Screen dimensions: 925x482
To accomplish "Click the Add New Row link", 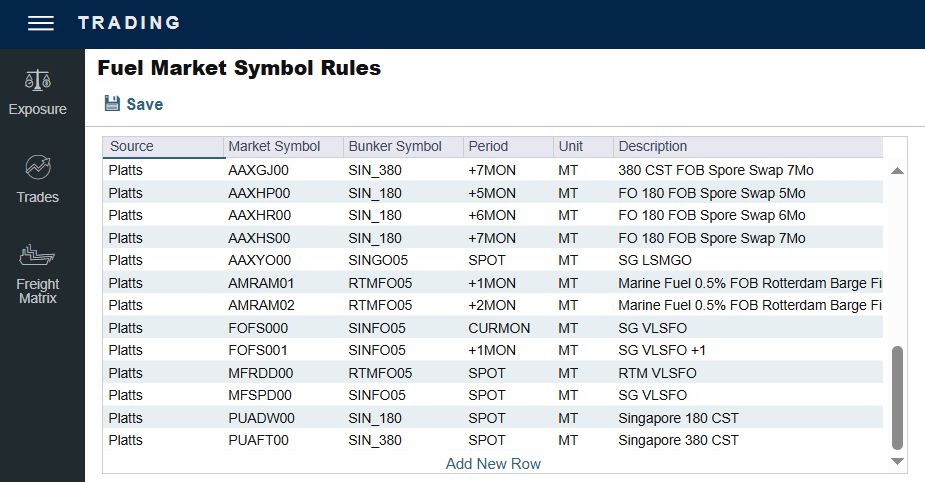I will (x=493, y=464).
